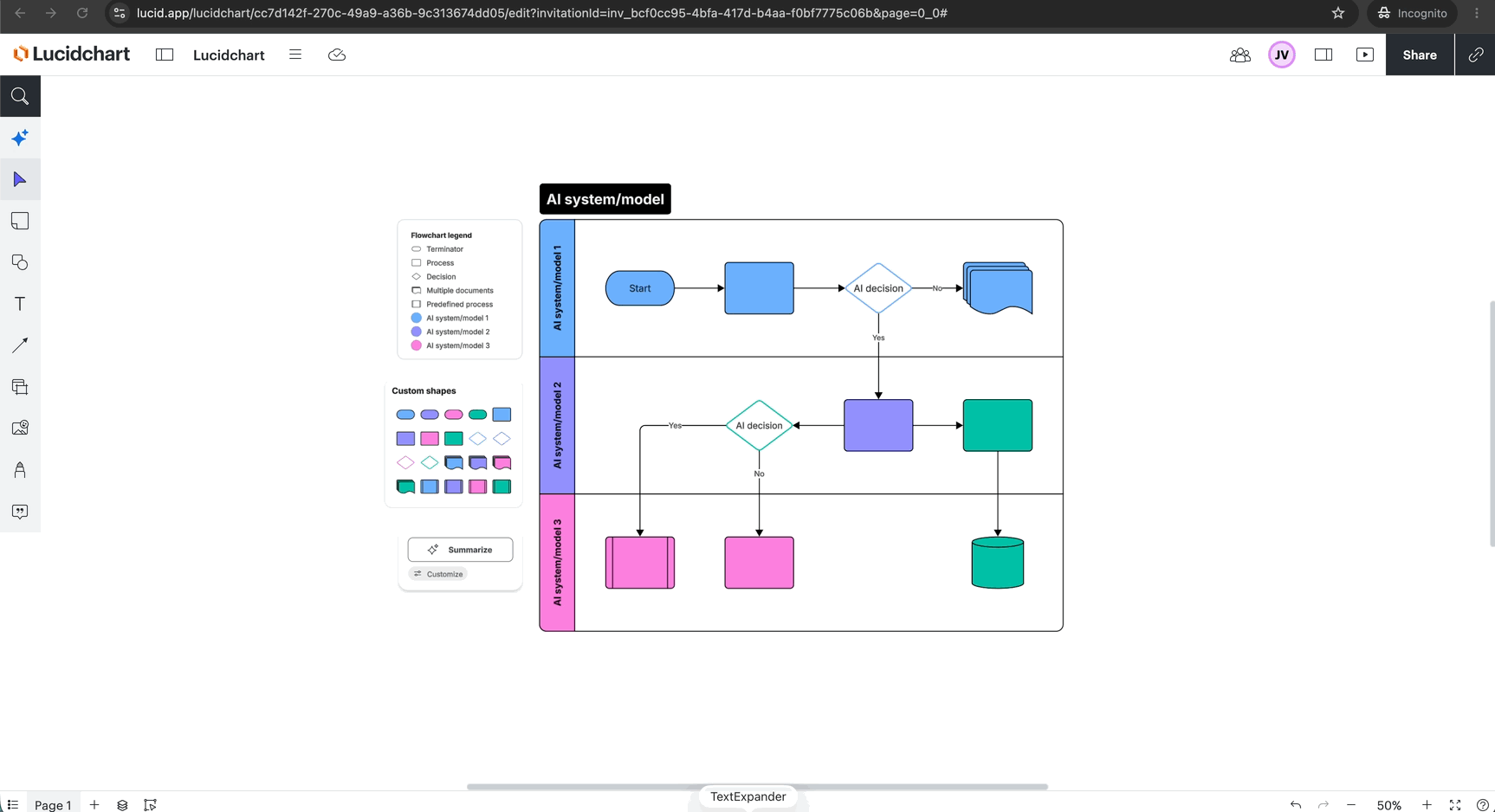Select the pointer arrow tool
The width and height of the screenshot is (1495, 812).
coord(20,179)
